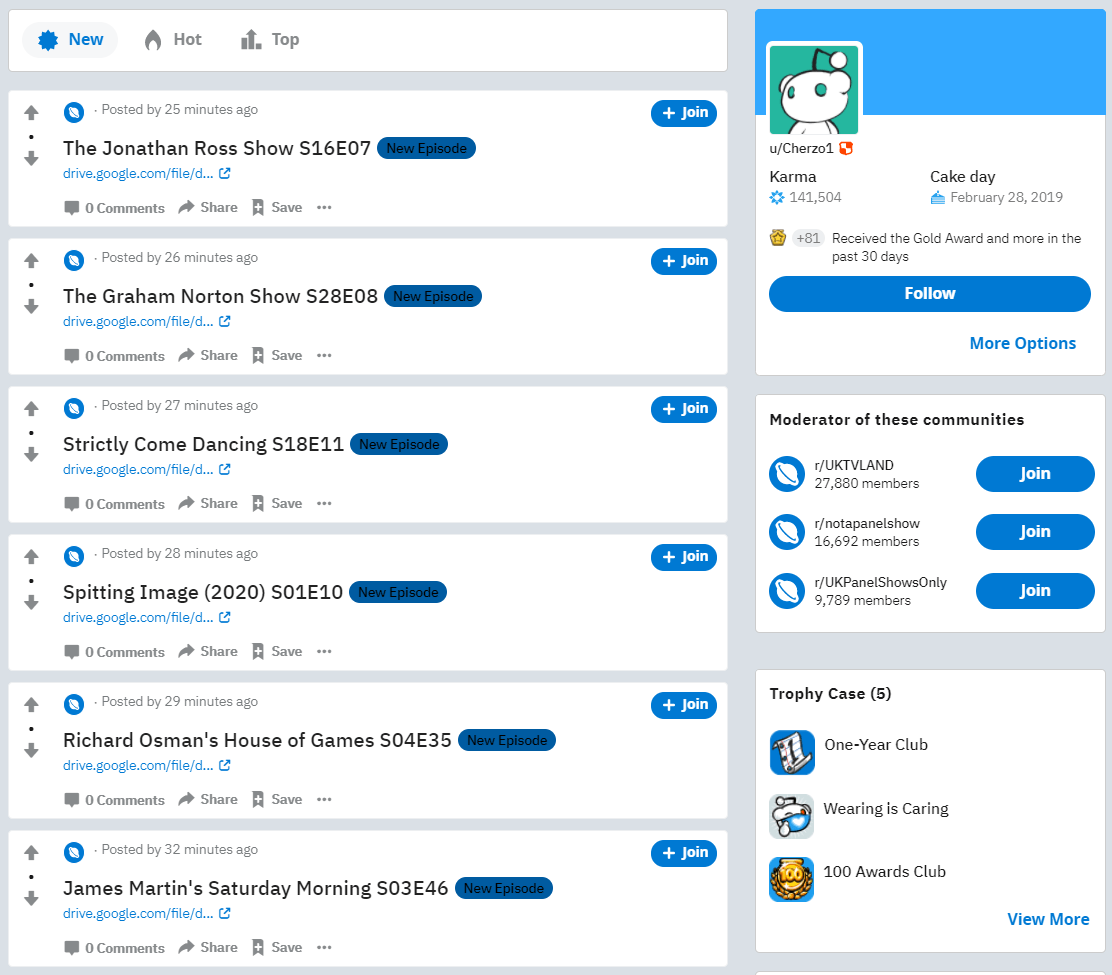Upvote Spitting Image (2020) S01E10 post
Viewport: 1112px width, 975px height.
(31, 557)
